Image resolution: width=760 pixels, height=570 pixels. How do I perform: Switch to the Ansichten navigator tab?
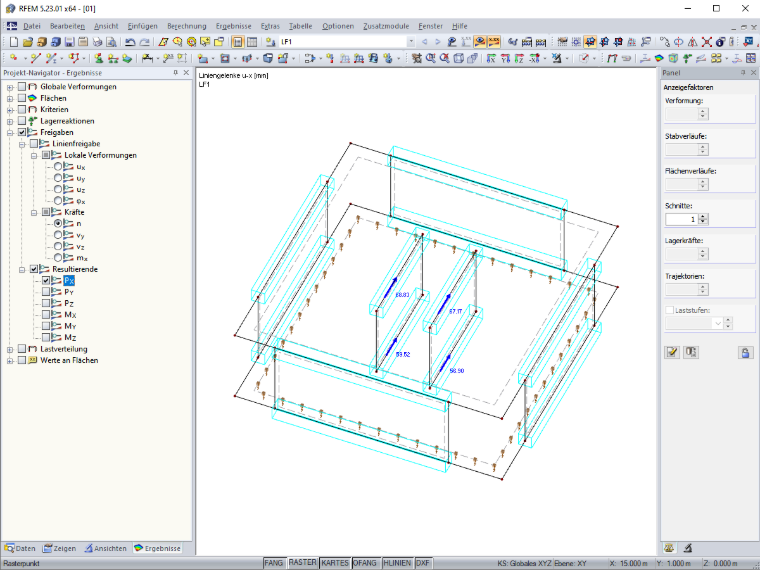pos(105,548)
